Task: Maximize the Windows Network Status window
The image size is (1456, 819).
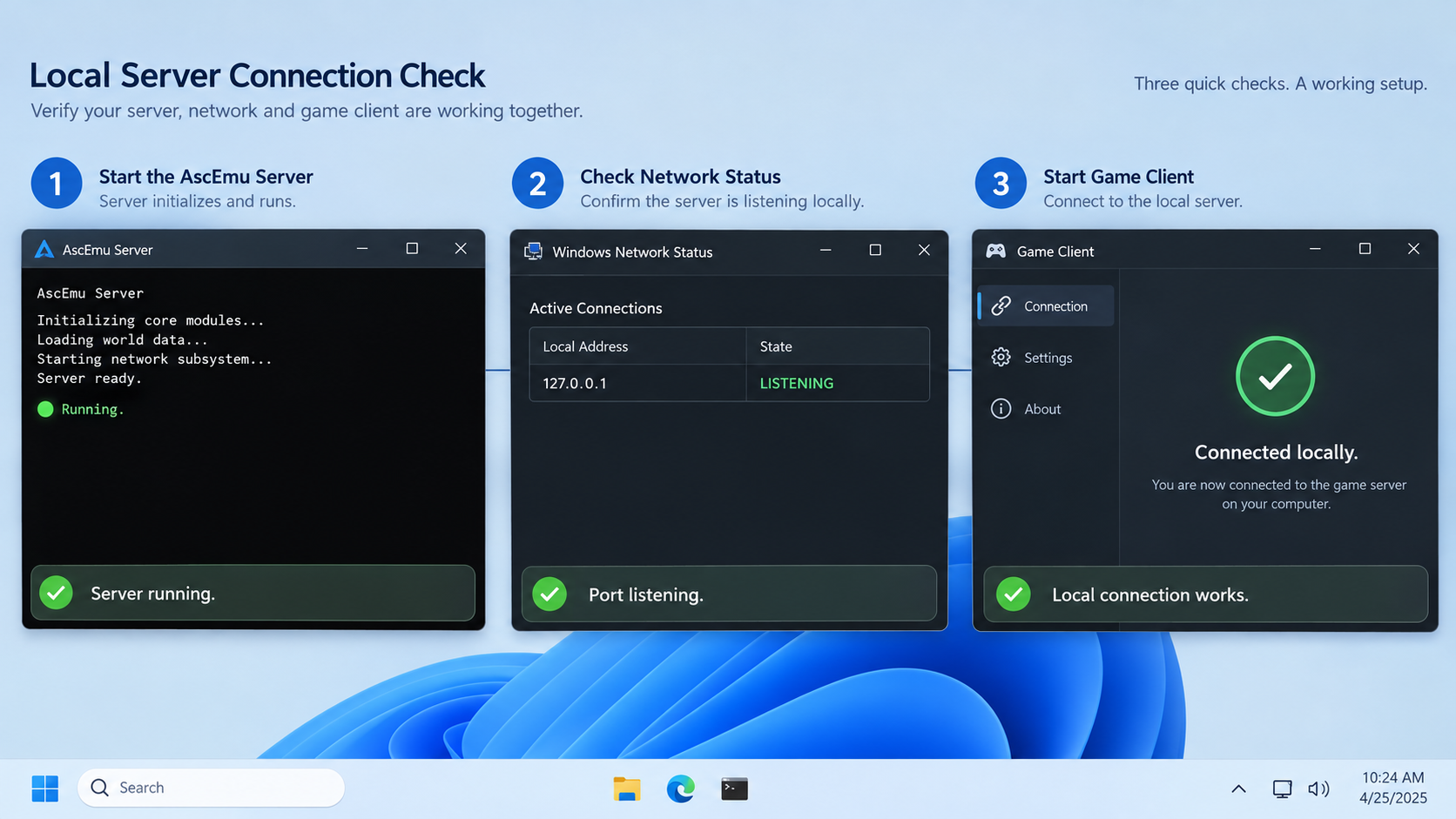Action: pyautogui.click(x=875, y=251)
